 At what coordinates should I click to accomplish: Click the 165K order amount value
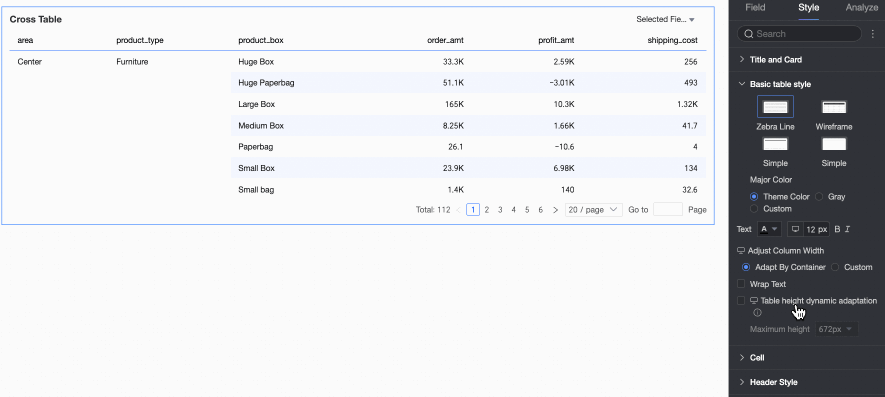pyautogui.click(x=454, y=104)
